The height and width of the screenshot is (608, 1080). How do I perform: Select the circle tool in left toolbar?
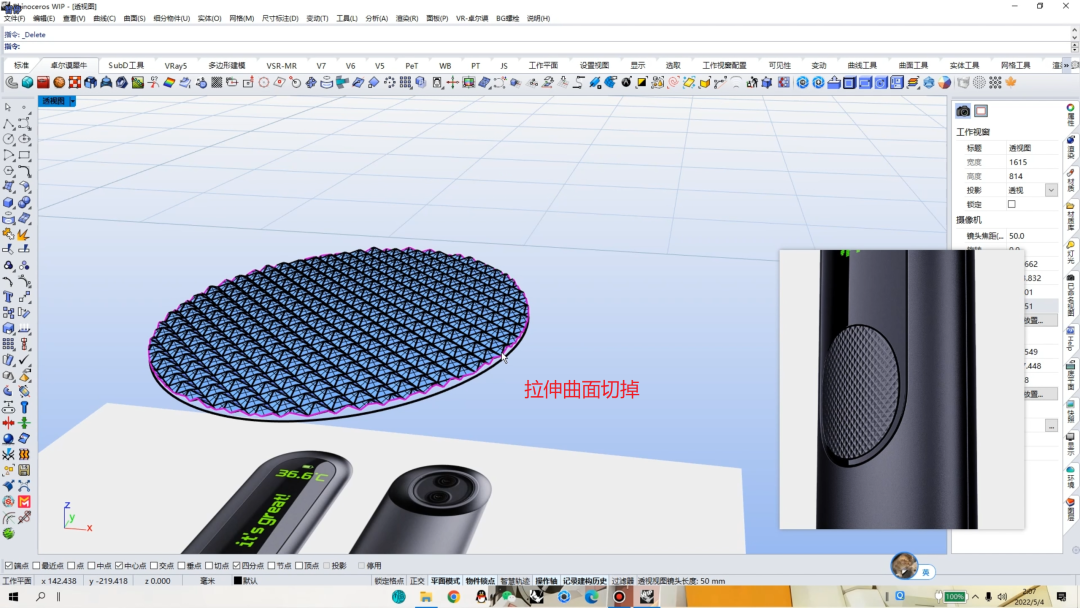[x=8, y=139]
